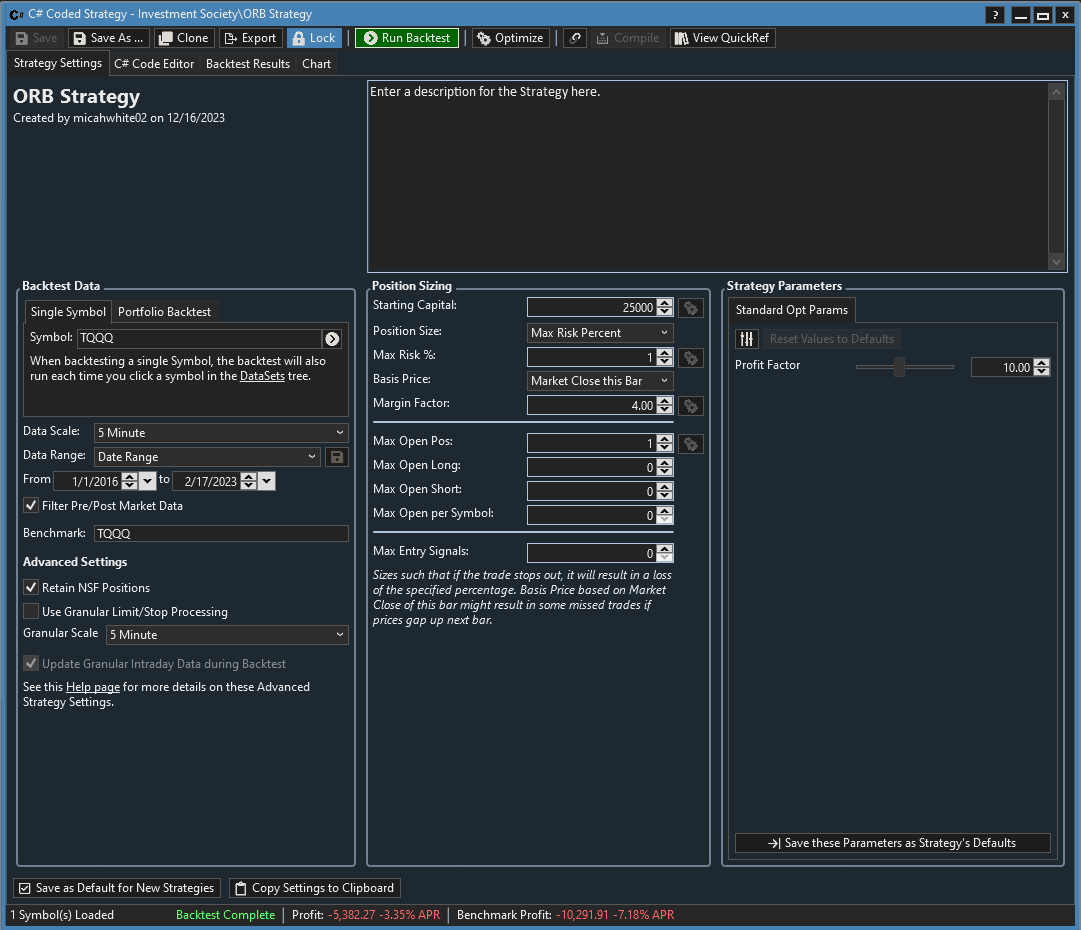1081x930 pixels.
Task: Enable Use Granular Limit/Stop Processing
Action: tap(31, 612)
